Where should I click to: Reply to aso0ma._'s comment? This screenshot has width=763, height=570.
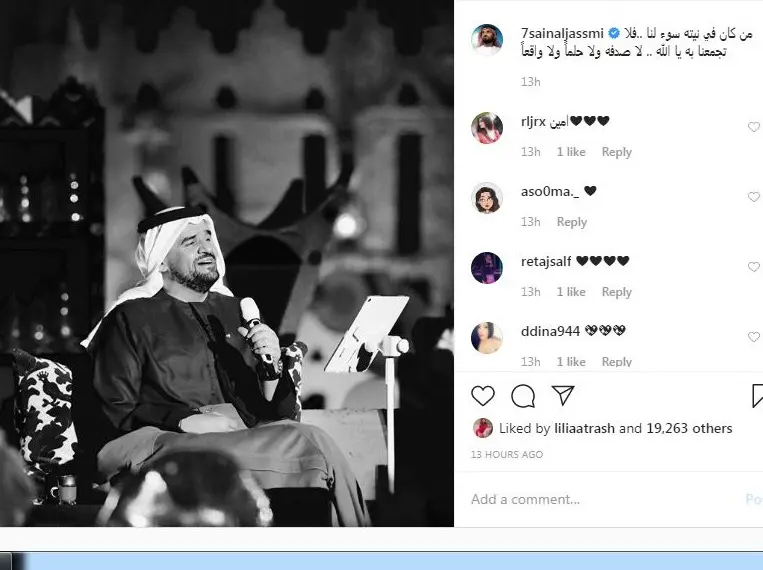tap(572, 222)
